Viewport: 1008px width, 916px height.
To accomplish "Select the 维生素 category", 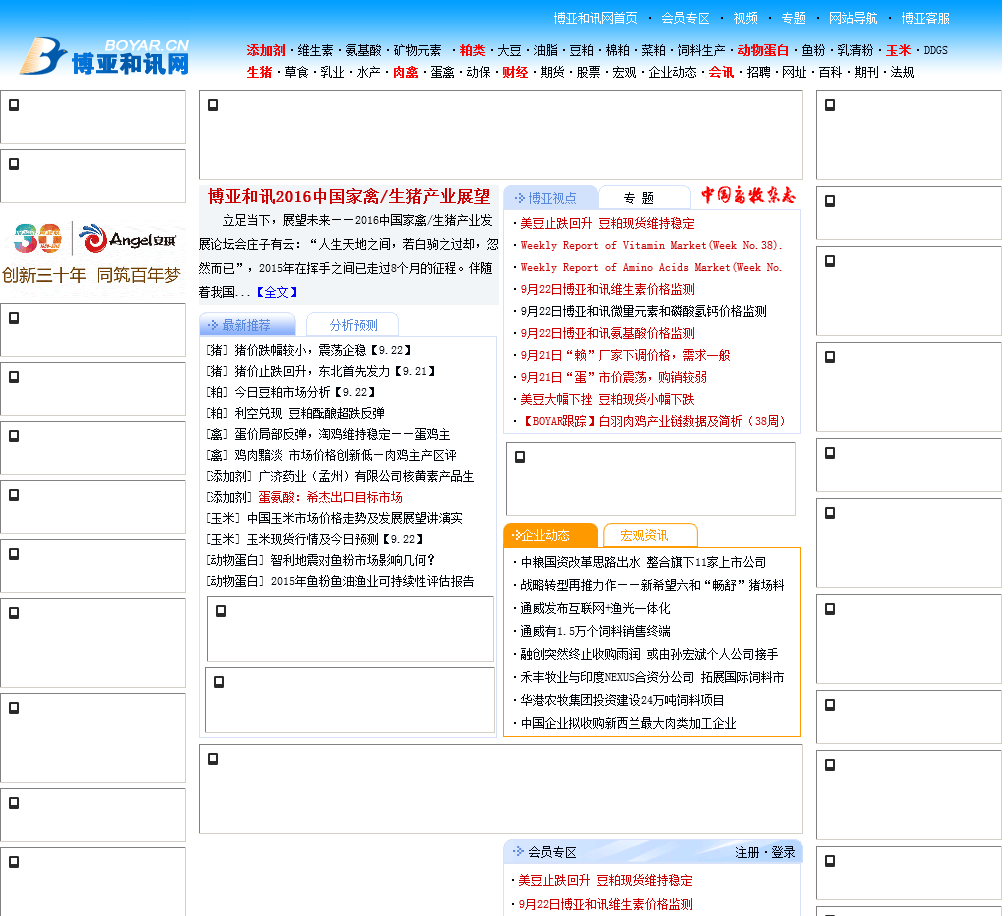I will (x=315, y=50).
